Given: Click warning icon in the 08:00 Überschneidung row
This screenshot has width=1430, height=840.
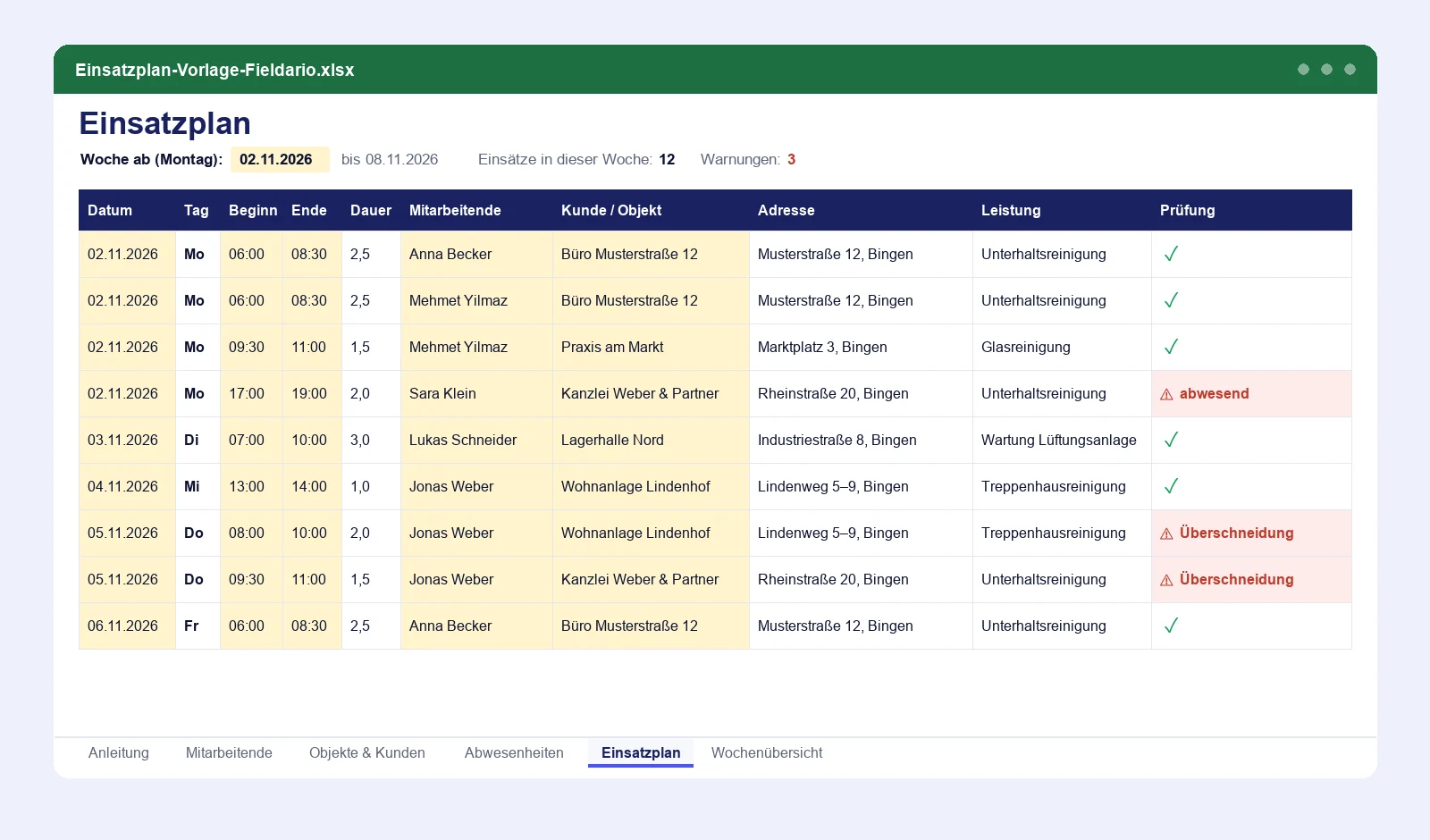Looking at the screenshot, I should (1166, 533).
